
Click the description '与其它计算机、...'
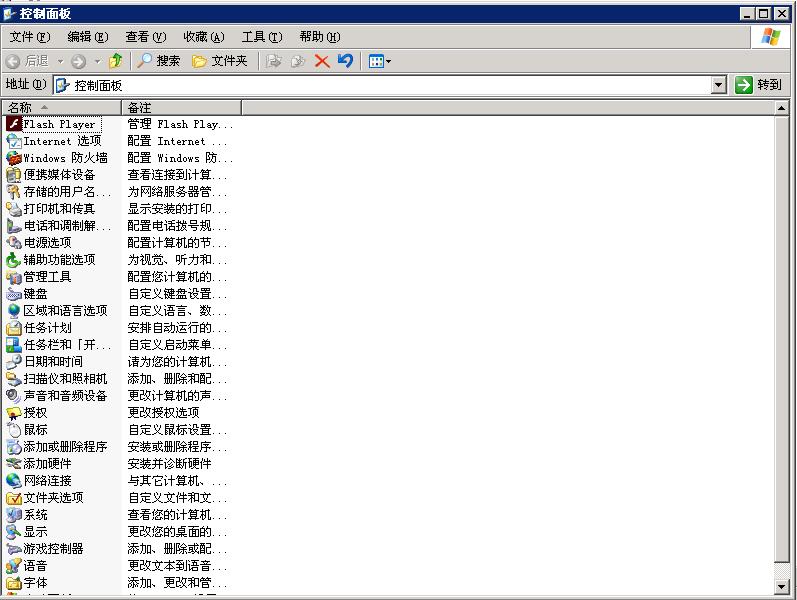click(x=177, y=481)
